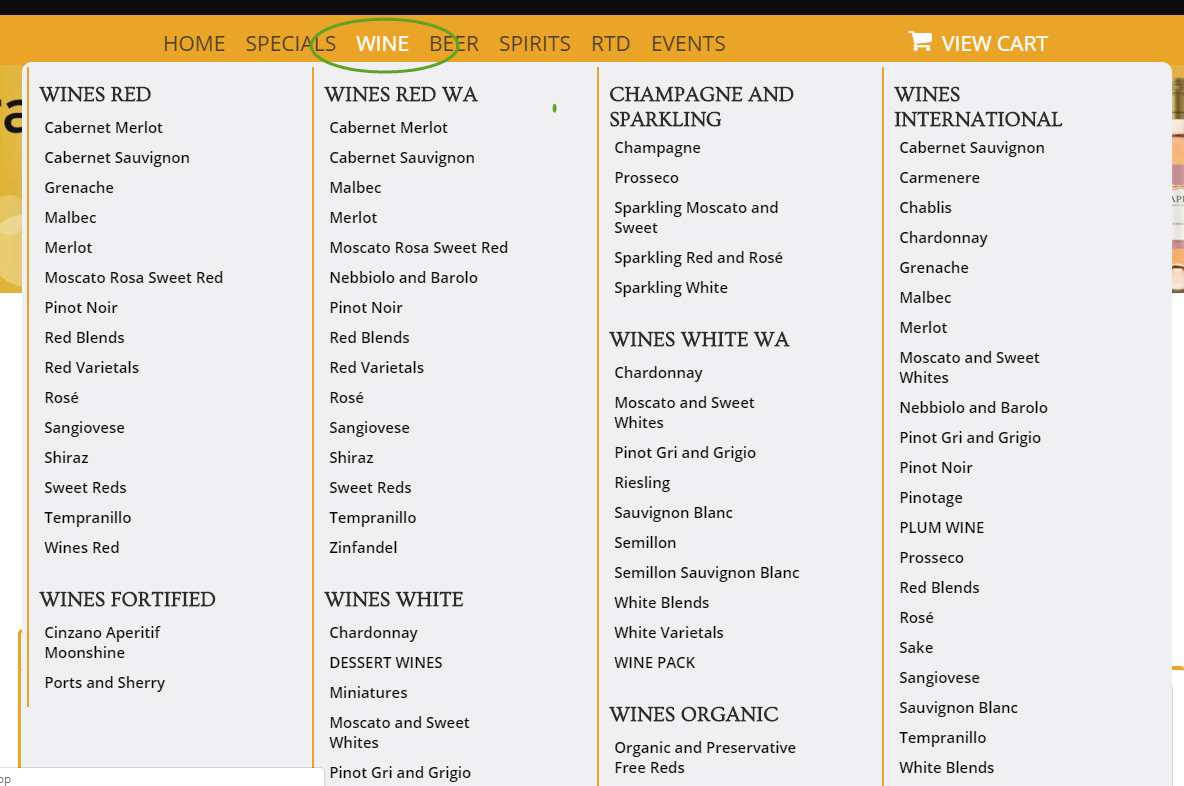Open the WINES WHITE heading
Screen dimensions: 1184x786
point(393,600)
